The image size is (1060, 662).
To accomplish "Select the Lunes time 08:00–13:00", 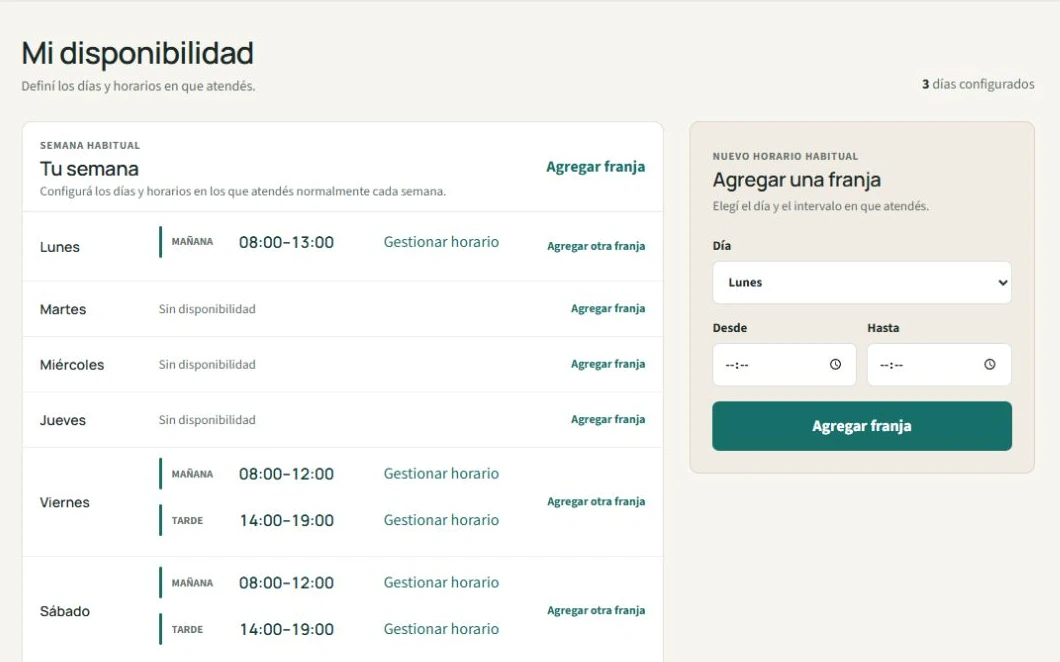I will coord(287,243).
